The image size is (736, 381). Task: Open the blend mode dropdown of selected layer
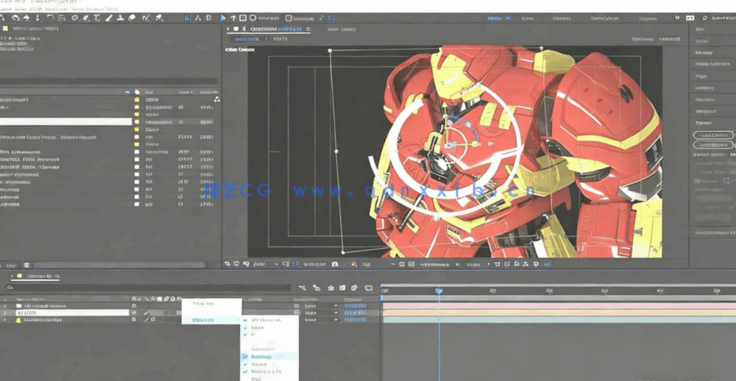322,312
